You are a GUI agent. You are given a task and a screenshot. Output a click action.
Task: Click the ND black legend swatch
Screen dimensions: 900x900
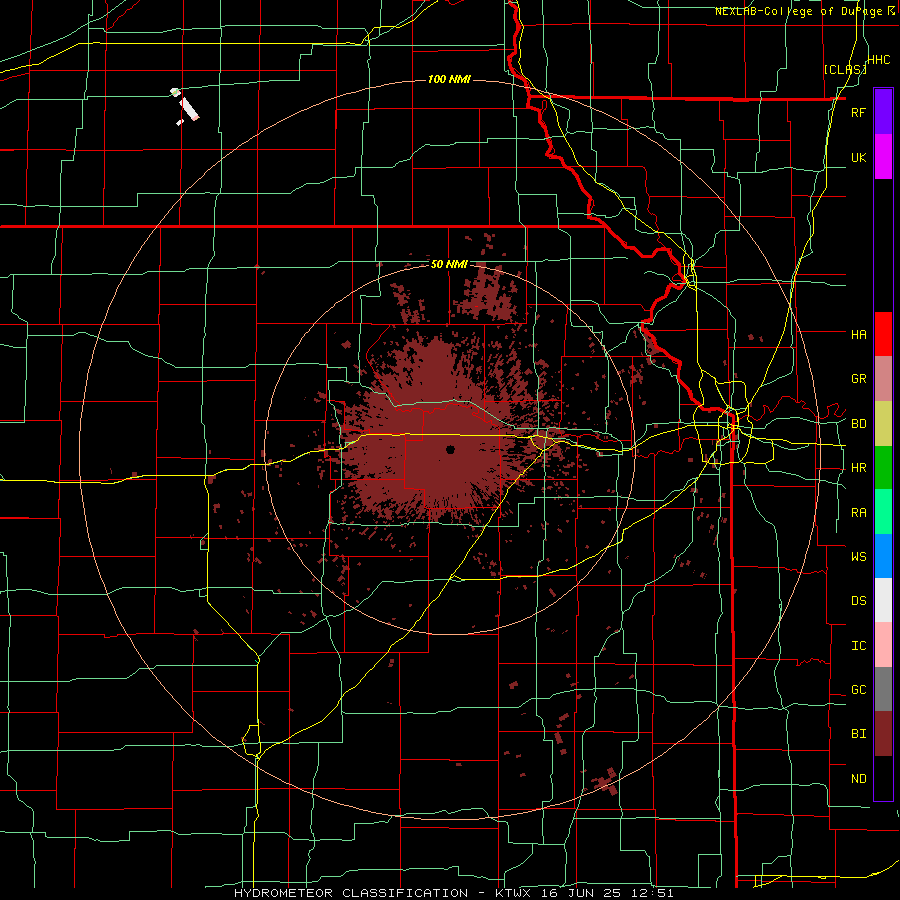point(883,778)
